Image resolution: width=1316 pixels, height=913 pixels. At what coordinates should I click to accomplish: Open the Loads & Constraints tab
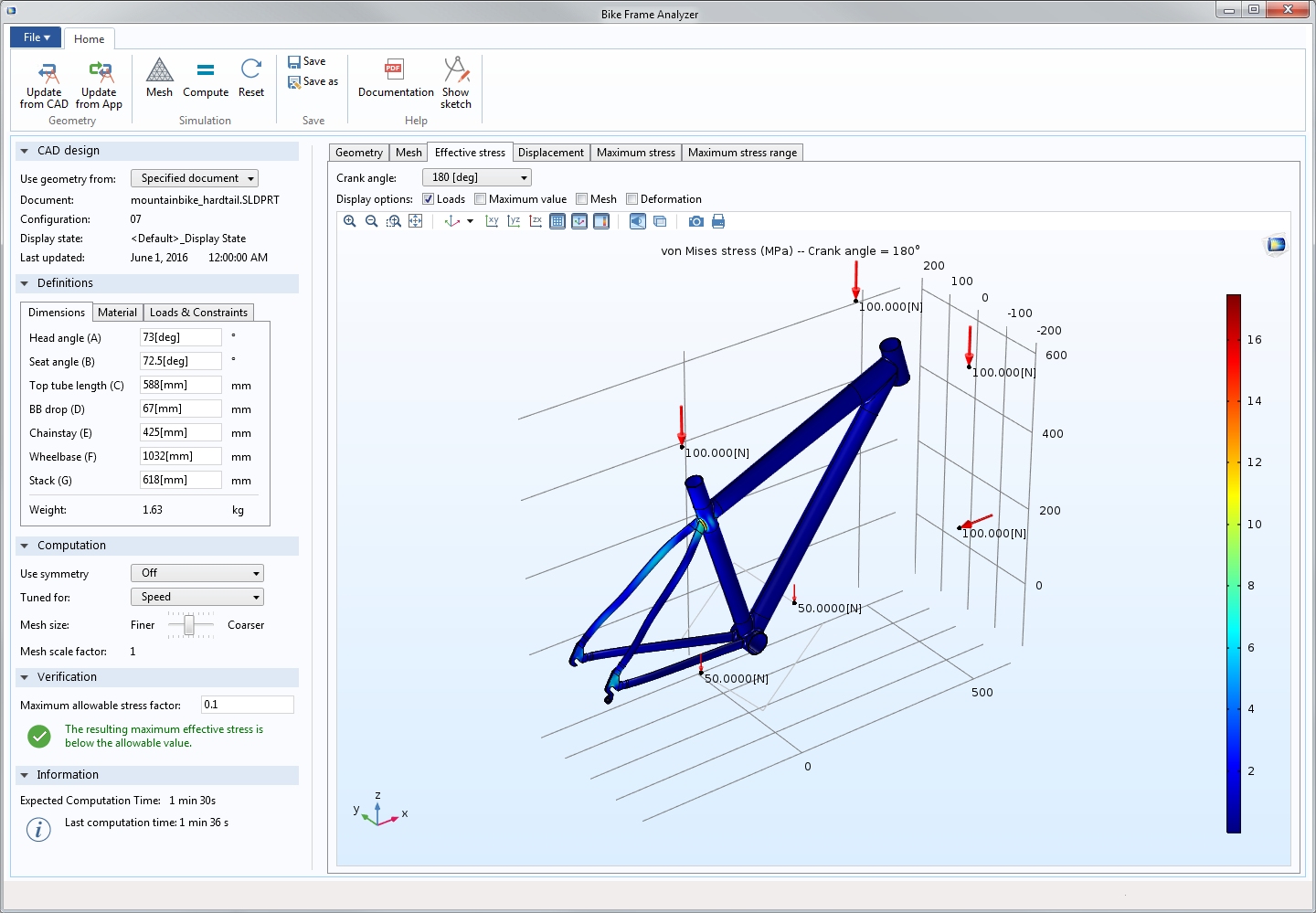pyautogui.click(x=198, y=313)
